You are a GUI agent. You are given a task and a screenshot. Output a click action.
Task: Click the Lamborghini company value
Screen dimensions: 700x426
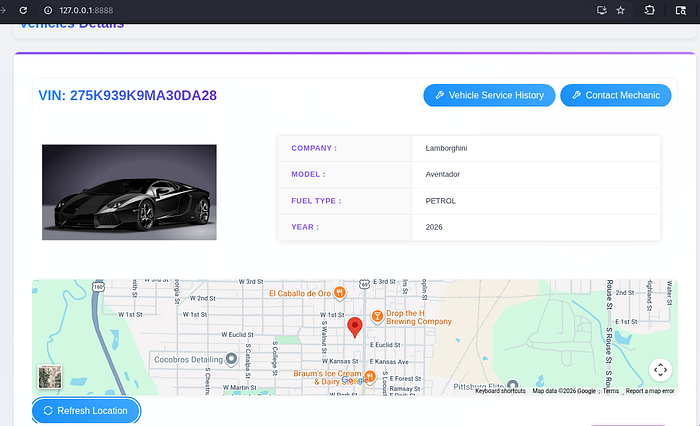click(x=446, y=148)
